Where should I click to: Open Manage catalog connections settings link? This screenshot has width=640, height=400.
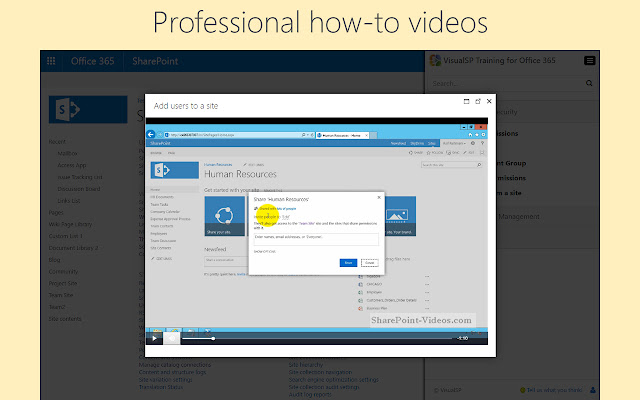tap(175, 365)
